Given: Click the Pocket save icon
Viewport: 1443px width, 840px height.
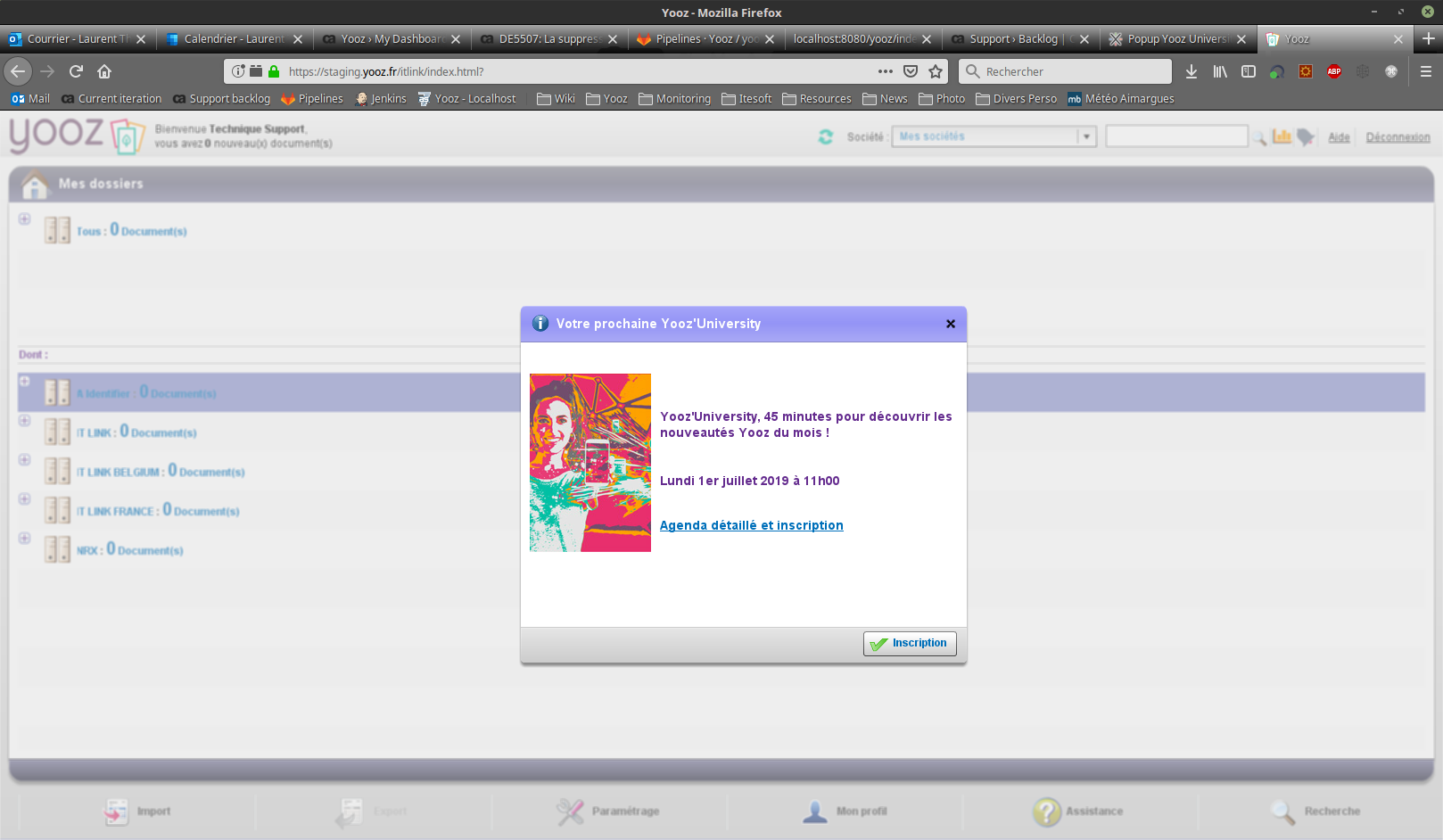Looking at the screenshot, I should pyautogui.click(x=911, y=71).
